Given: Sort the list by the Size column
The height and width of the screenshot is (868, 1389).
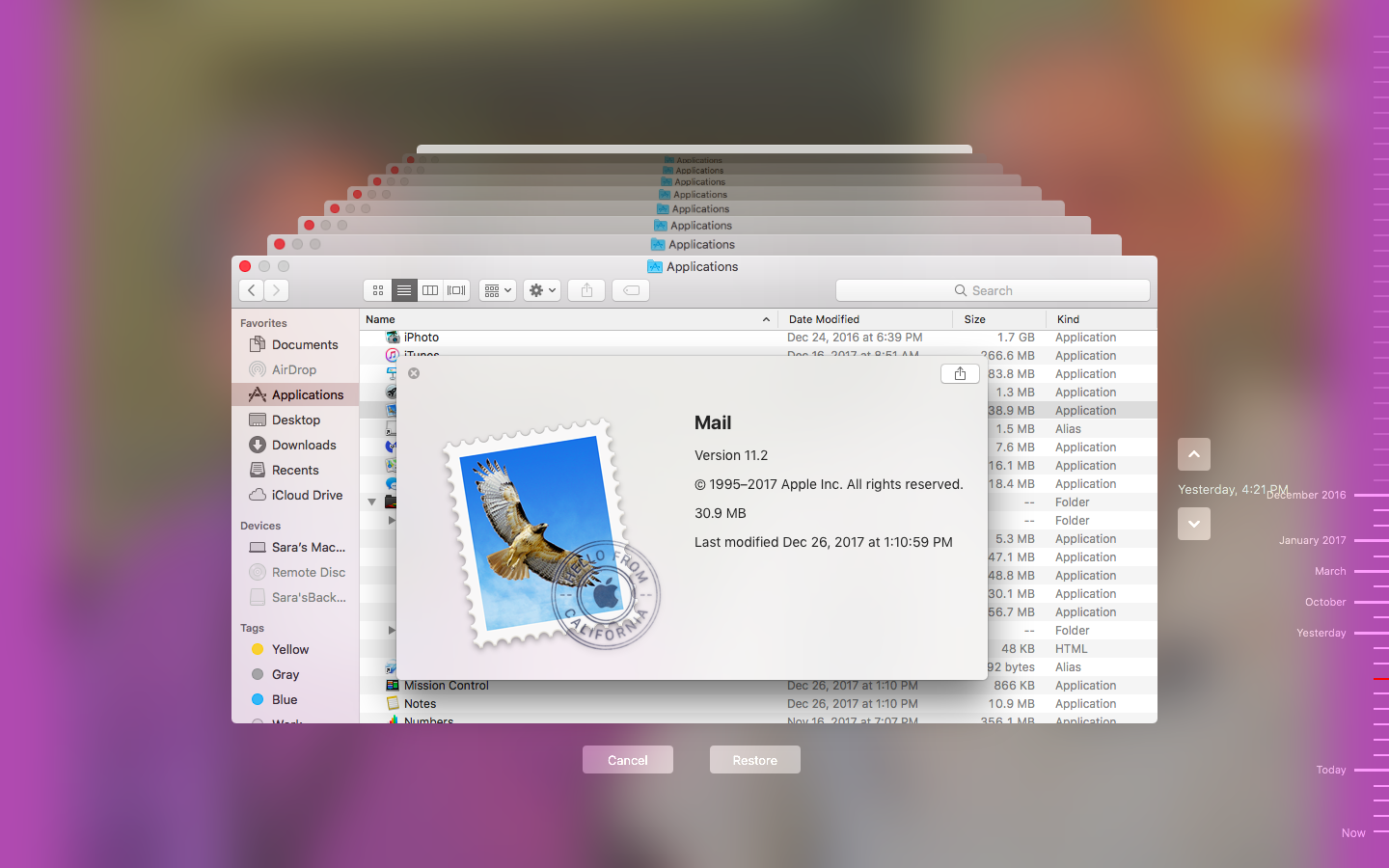Looking at the screenshot, I should click(x=999, y=319).
